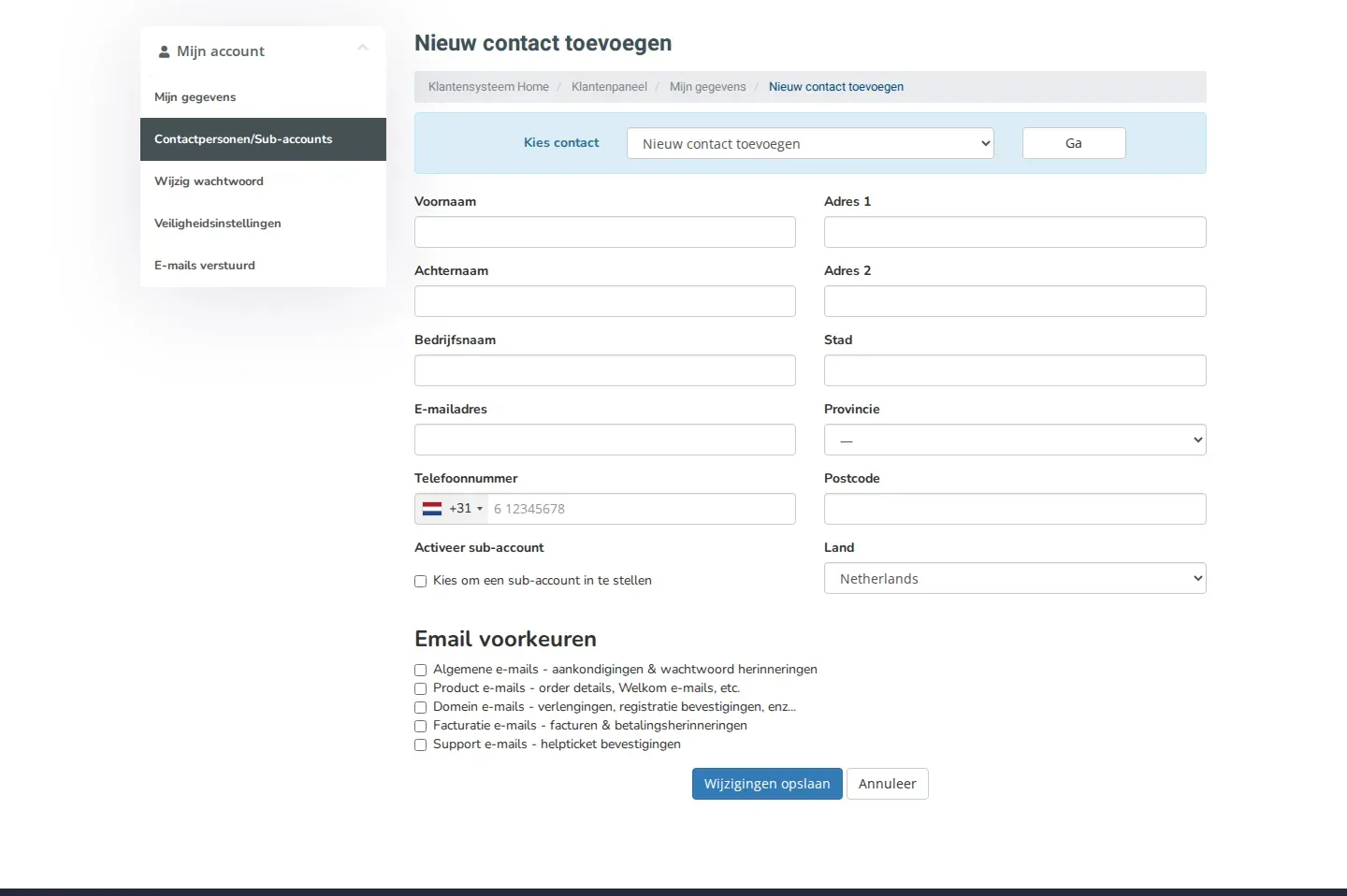Click the Achternaam input field
Screen dimensions: 1347x896
coord(605,301)
